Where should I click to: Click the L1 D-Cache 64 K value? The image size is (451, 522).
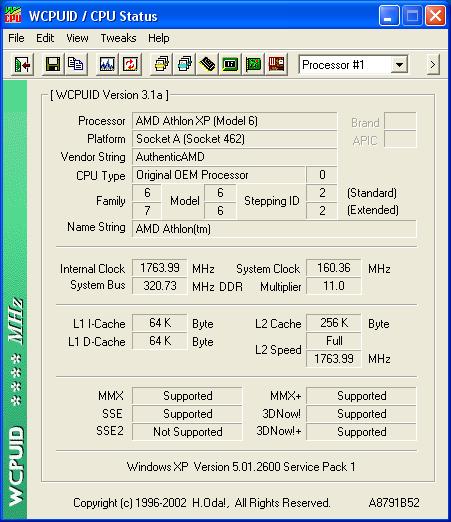pyautogui.click(x=160, y=341)
